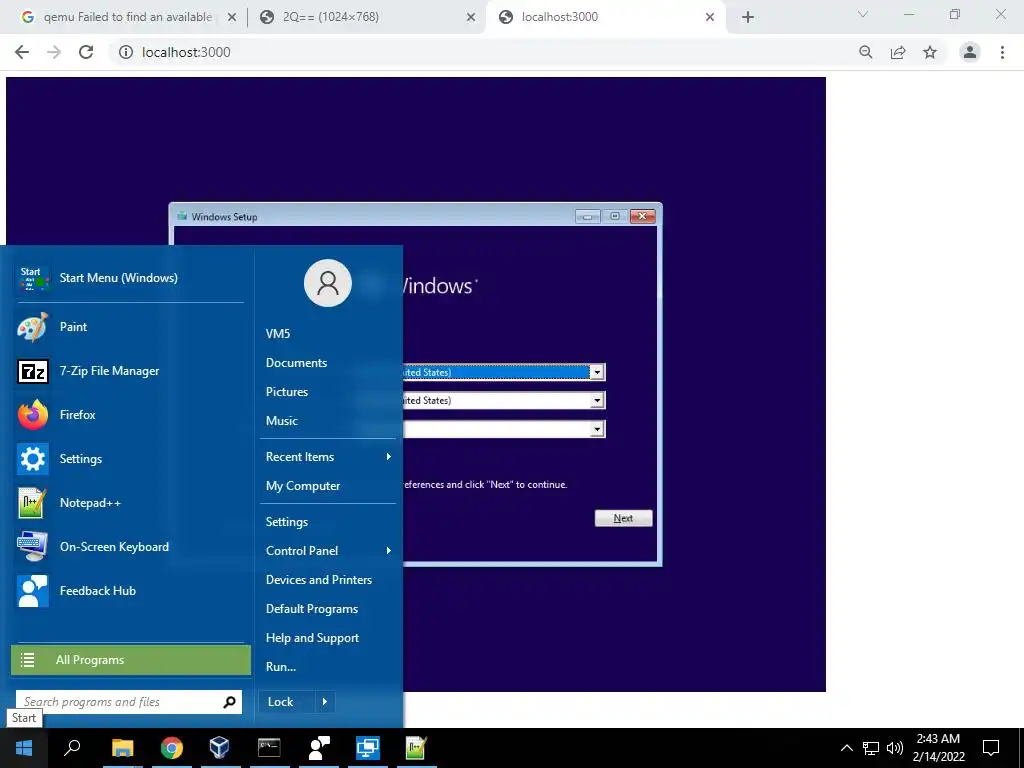Maximize the Windows Setup window

pyautogui.click(x=615, y=216)
